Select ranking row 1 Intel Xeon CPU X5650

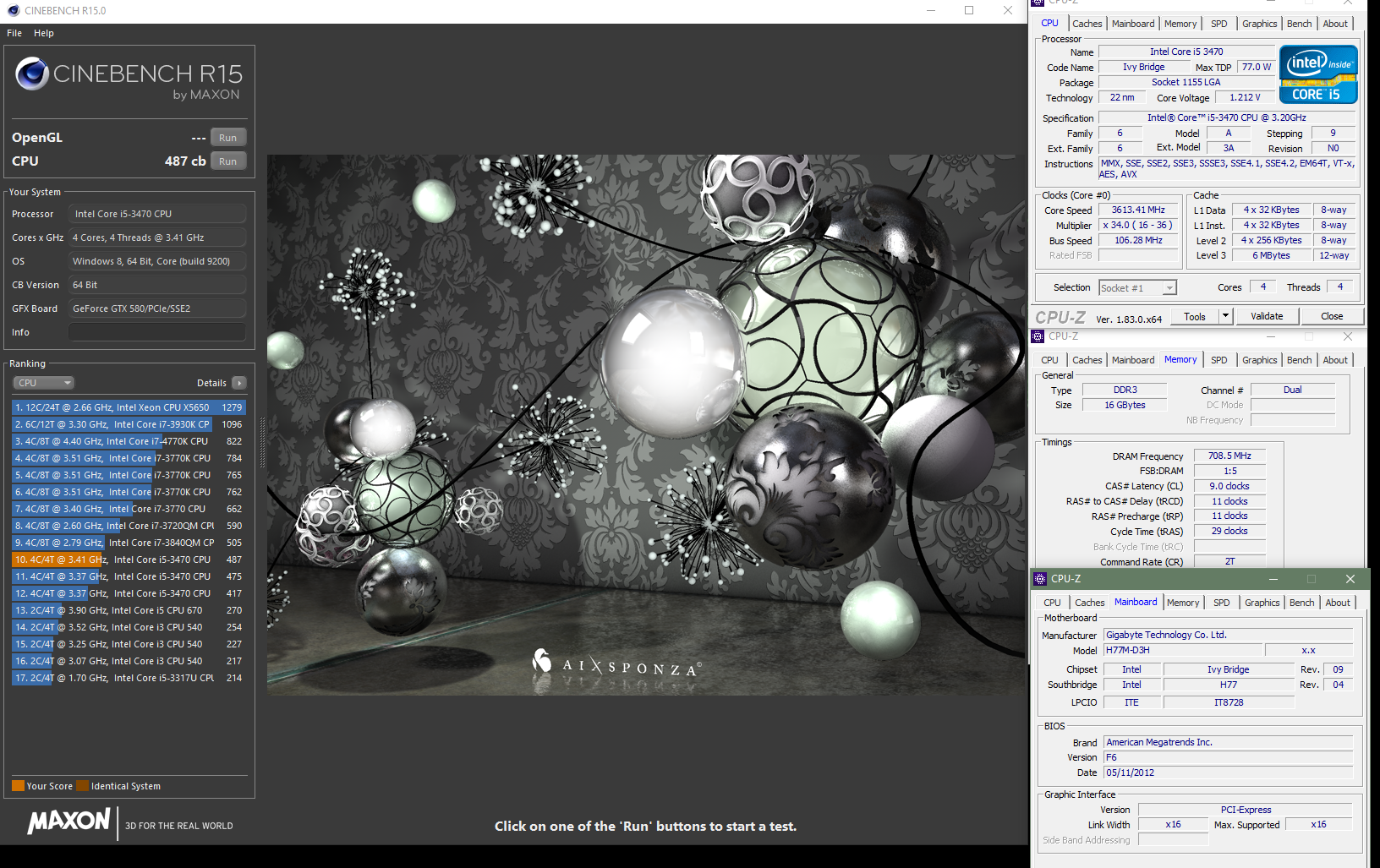(129, 407)
